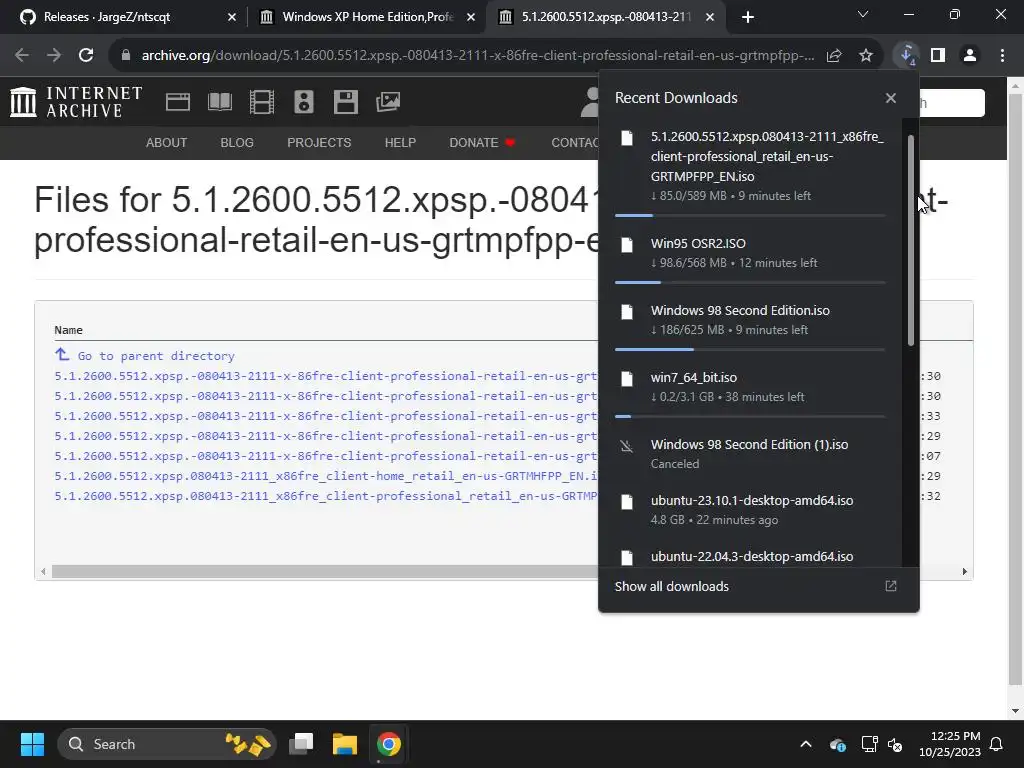
Task: Close the Recent Downloads popup
Action: [891, 98]
